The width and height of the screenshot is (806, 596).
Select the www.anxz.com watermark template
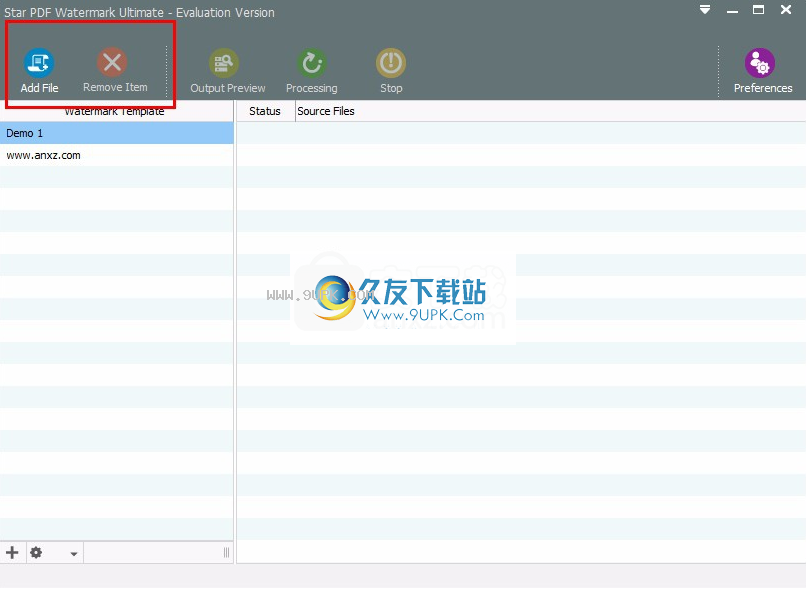(x=117, y=155)
